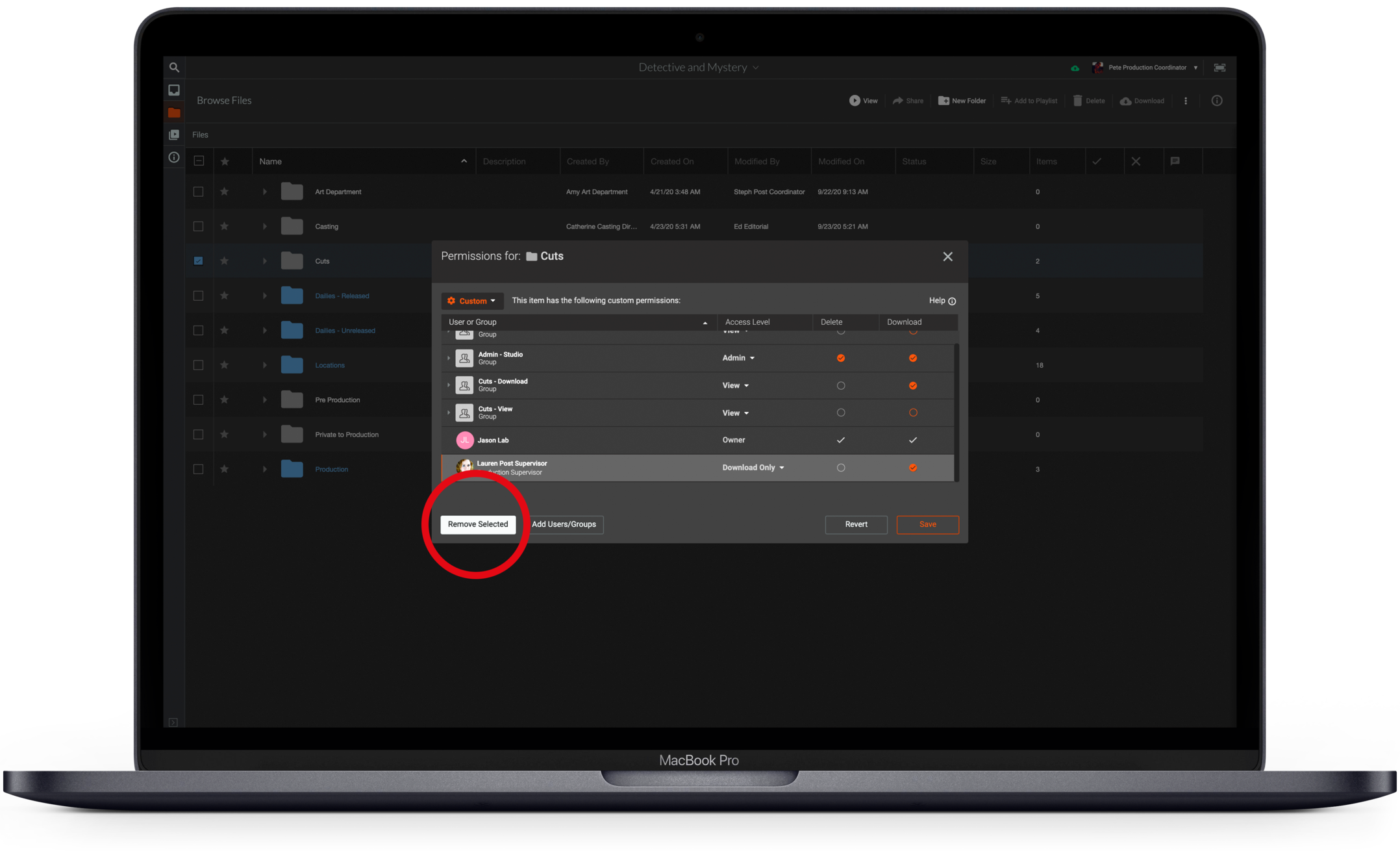Click the Help info icon in dialog

[x=952, y=301]
